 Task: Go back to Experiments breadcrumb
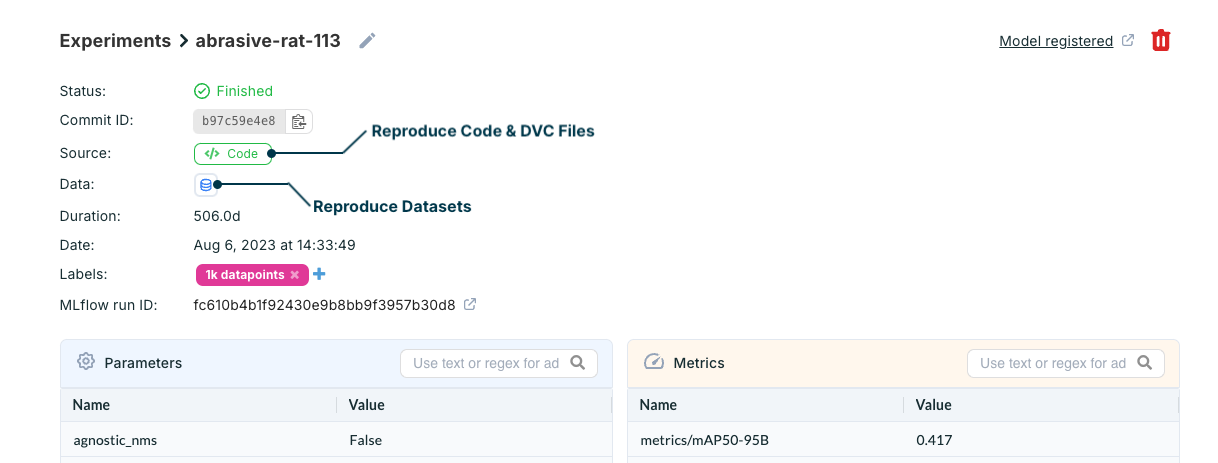(x=115, y=41)
